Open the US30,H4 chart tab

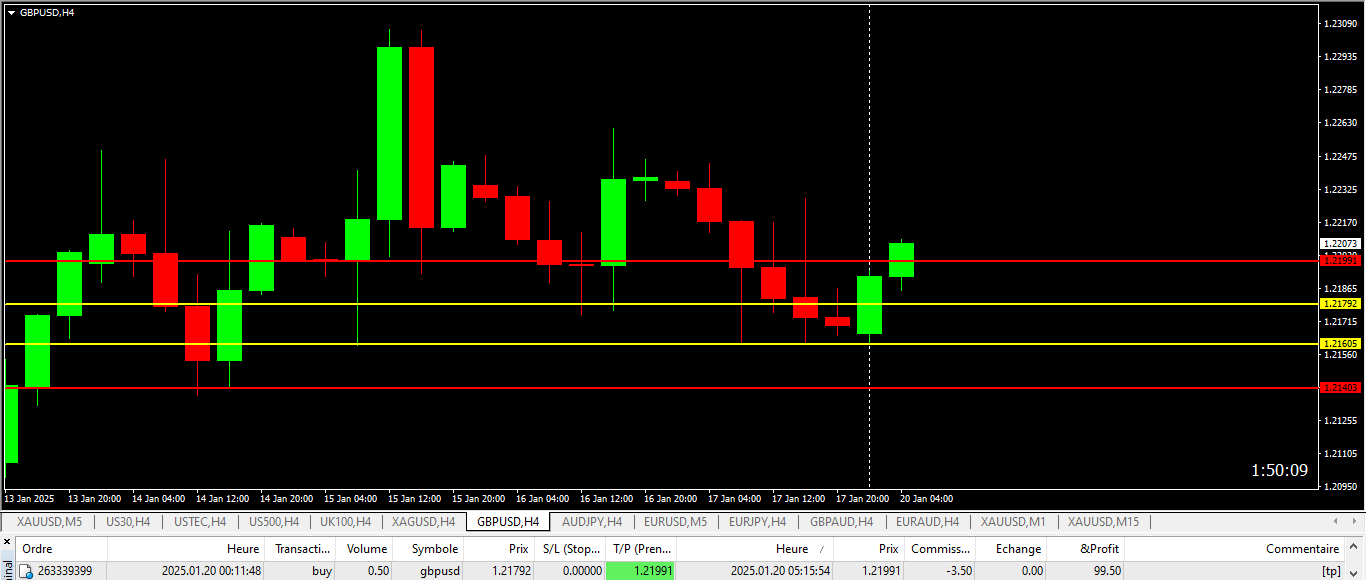coord(128,522)
